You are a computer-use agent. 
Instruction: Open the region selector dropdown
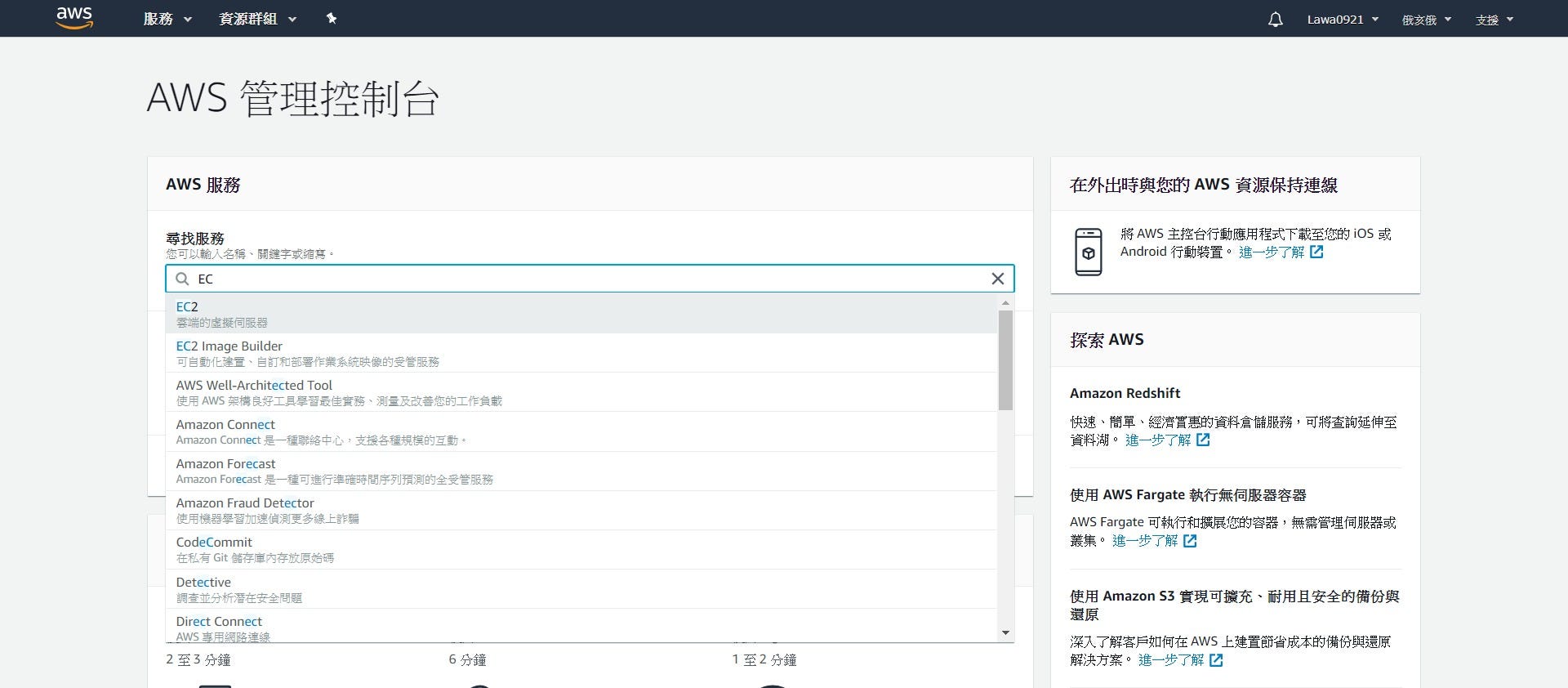(x=1427, y=20)
